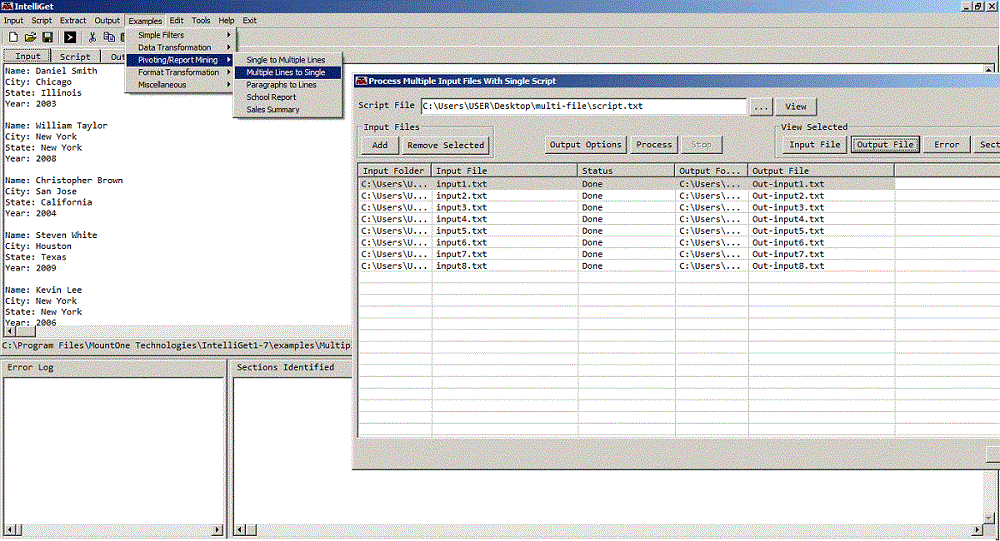Click the Remove Selected button

(446, 145)
